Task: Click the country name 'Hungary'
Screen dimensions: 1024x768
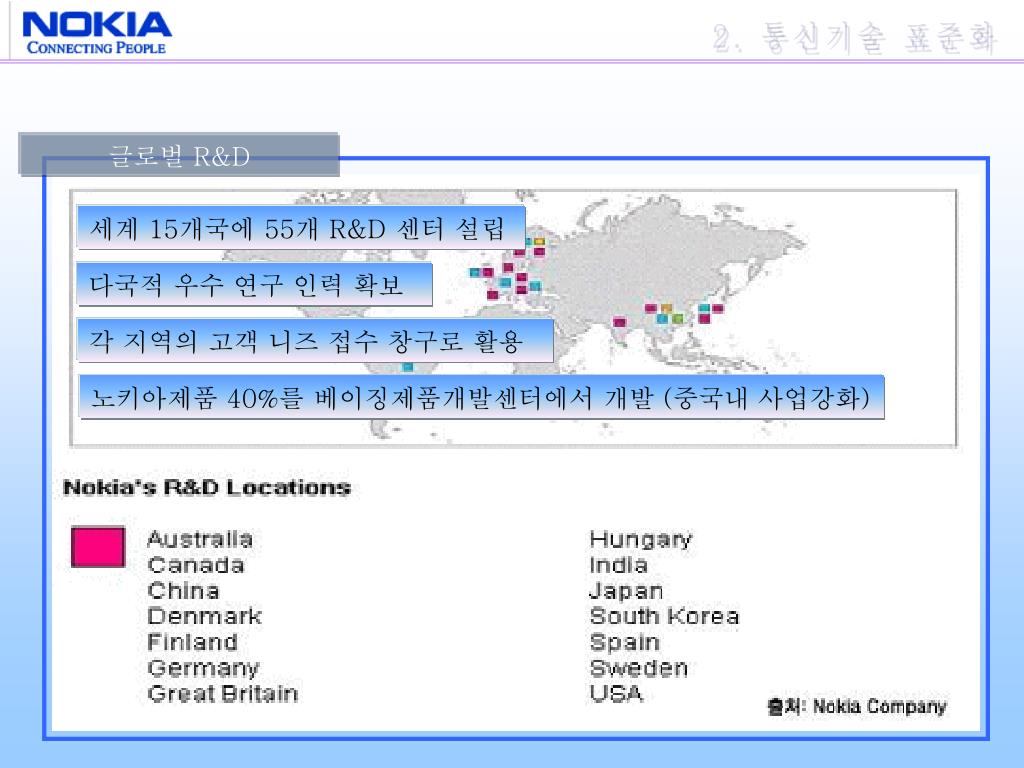Action: point(641,539)
